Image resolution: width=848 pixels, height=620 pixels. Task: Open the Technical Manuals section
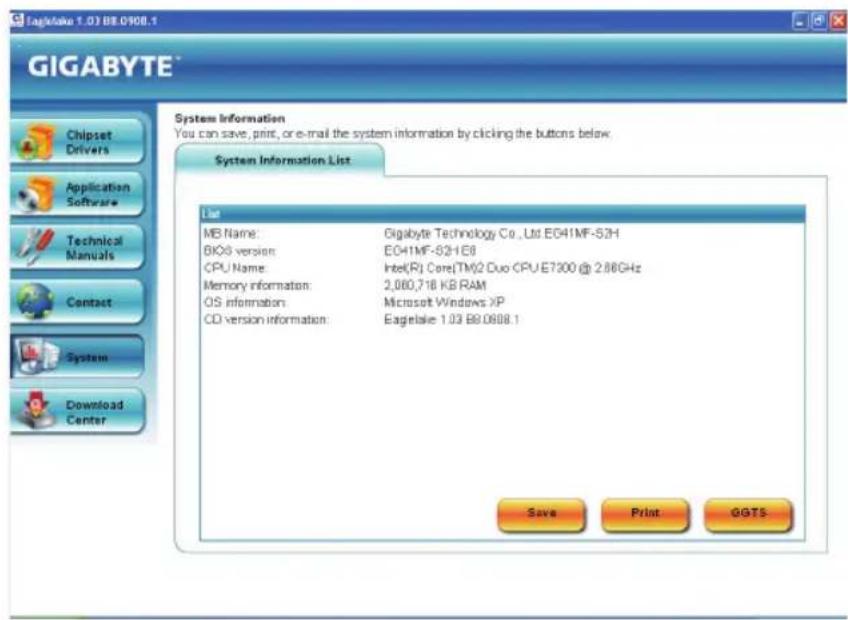point(78,248)
